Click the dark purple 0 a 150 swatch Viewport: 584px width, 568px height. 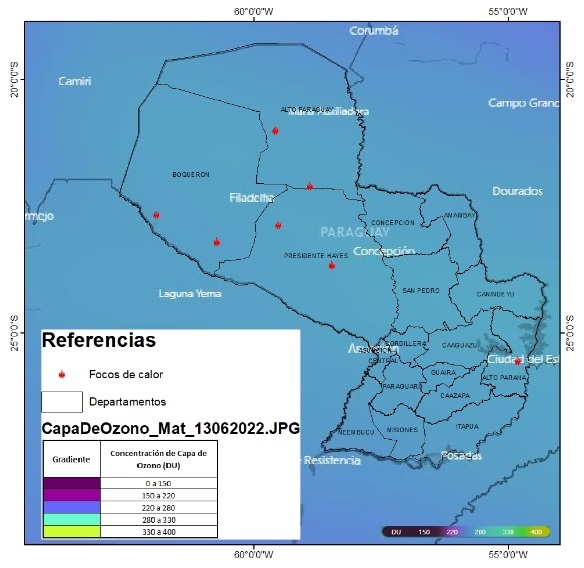click(72, 483)
